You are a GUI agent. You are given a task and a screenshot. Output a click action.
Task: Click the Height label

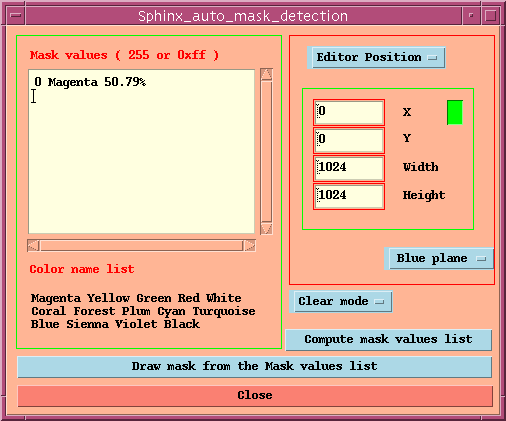pyautogui.click(x=424, y=195)
